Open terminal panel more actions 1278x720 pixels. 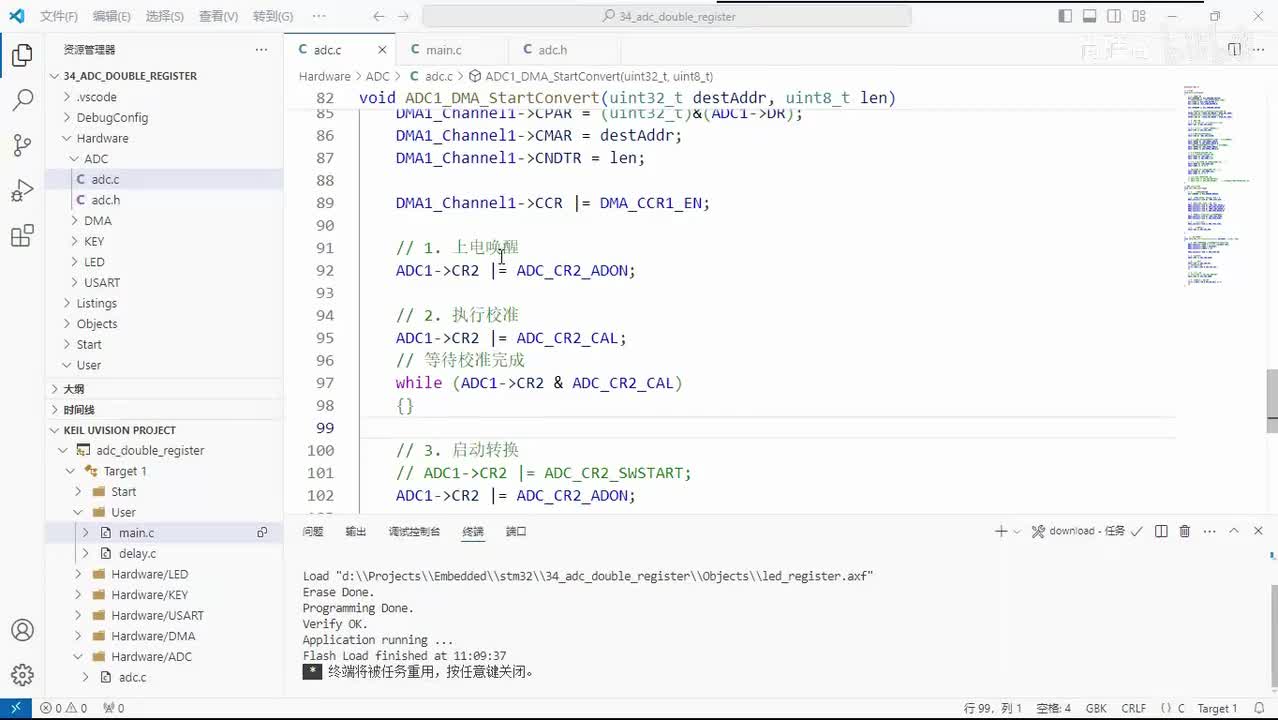pyautogui.click(x=1209, y=531)
